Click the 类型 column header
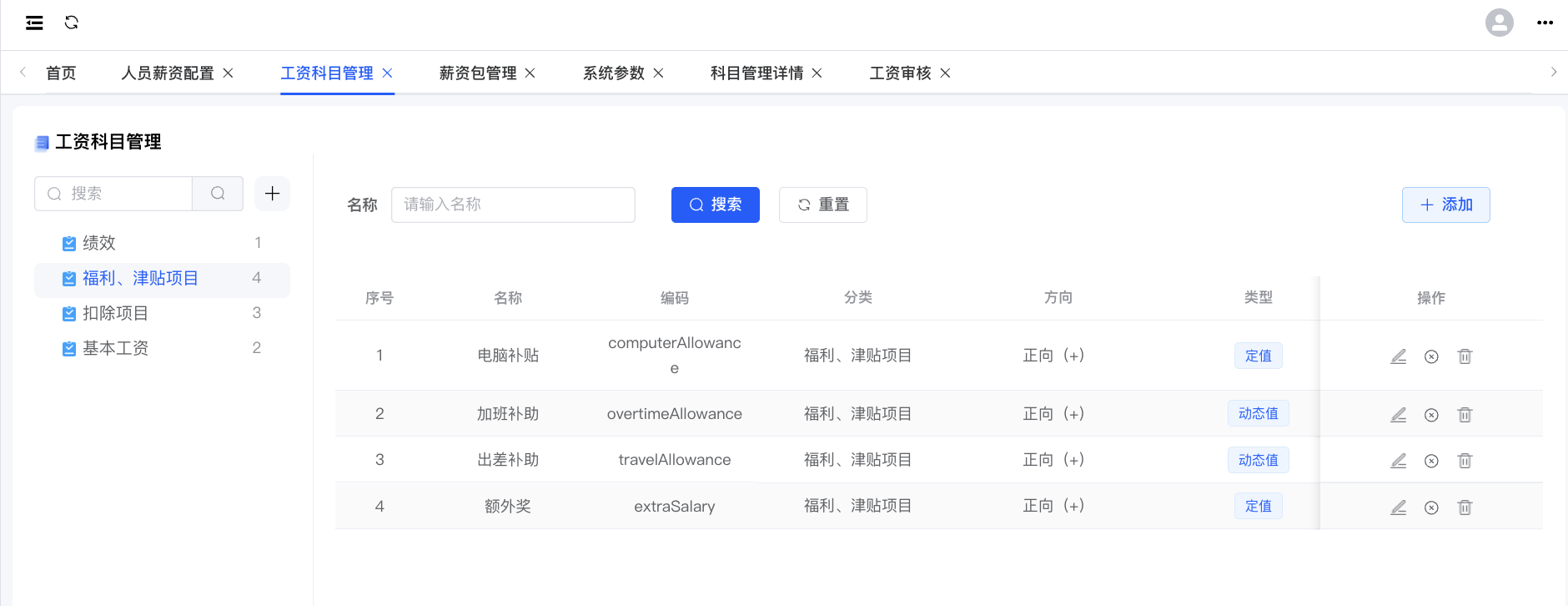 click(x=1258, y=298)
